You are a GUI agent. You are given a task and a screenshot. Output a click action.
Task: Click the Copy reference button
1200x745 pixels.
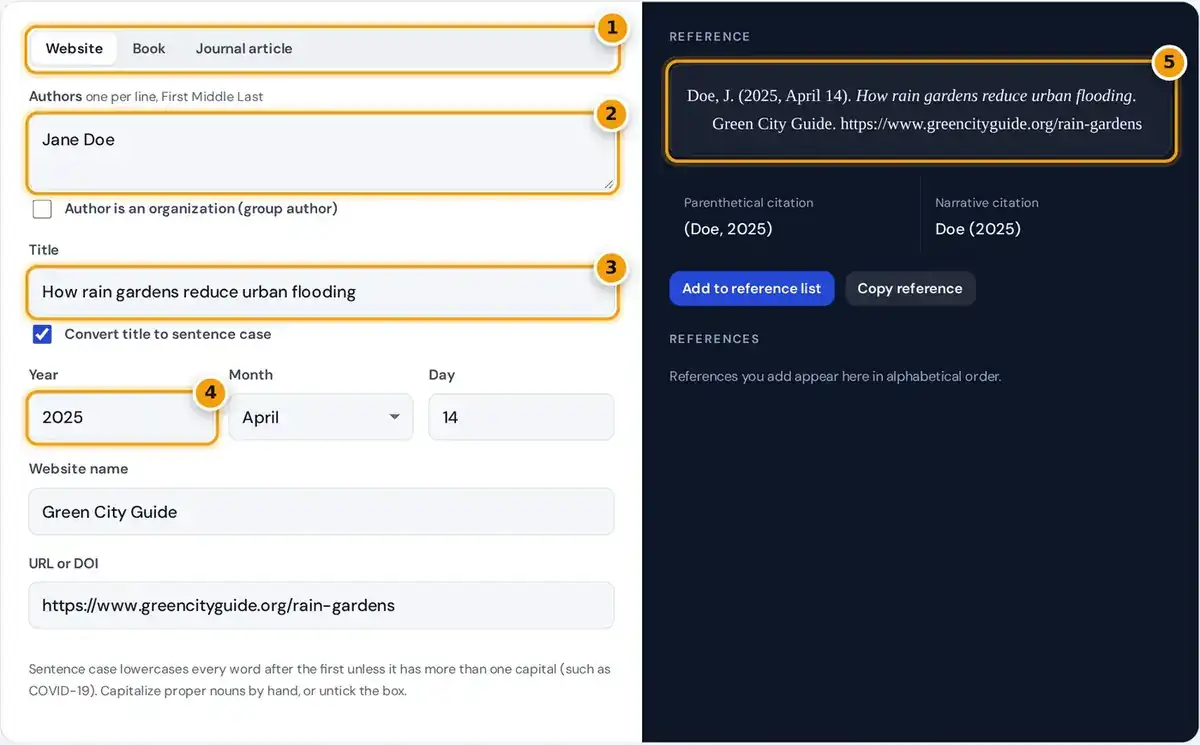pos(910,288)
